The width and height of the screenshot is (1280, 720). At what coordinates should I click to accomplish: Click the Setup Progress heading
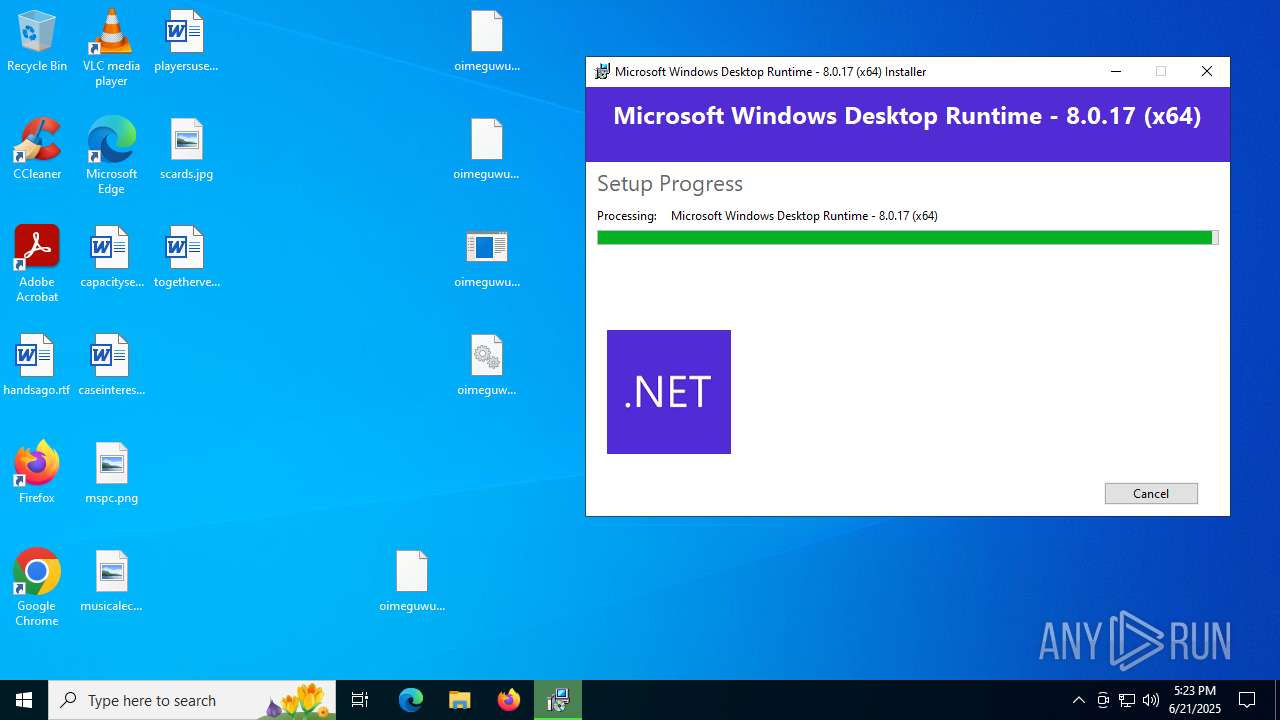670,183
